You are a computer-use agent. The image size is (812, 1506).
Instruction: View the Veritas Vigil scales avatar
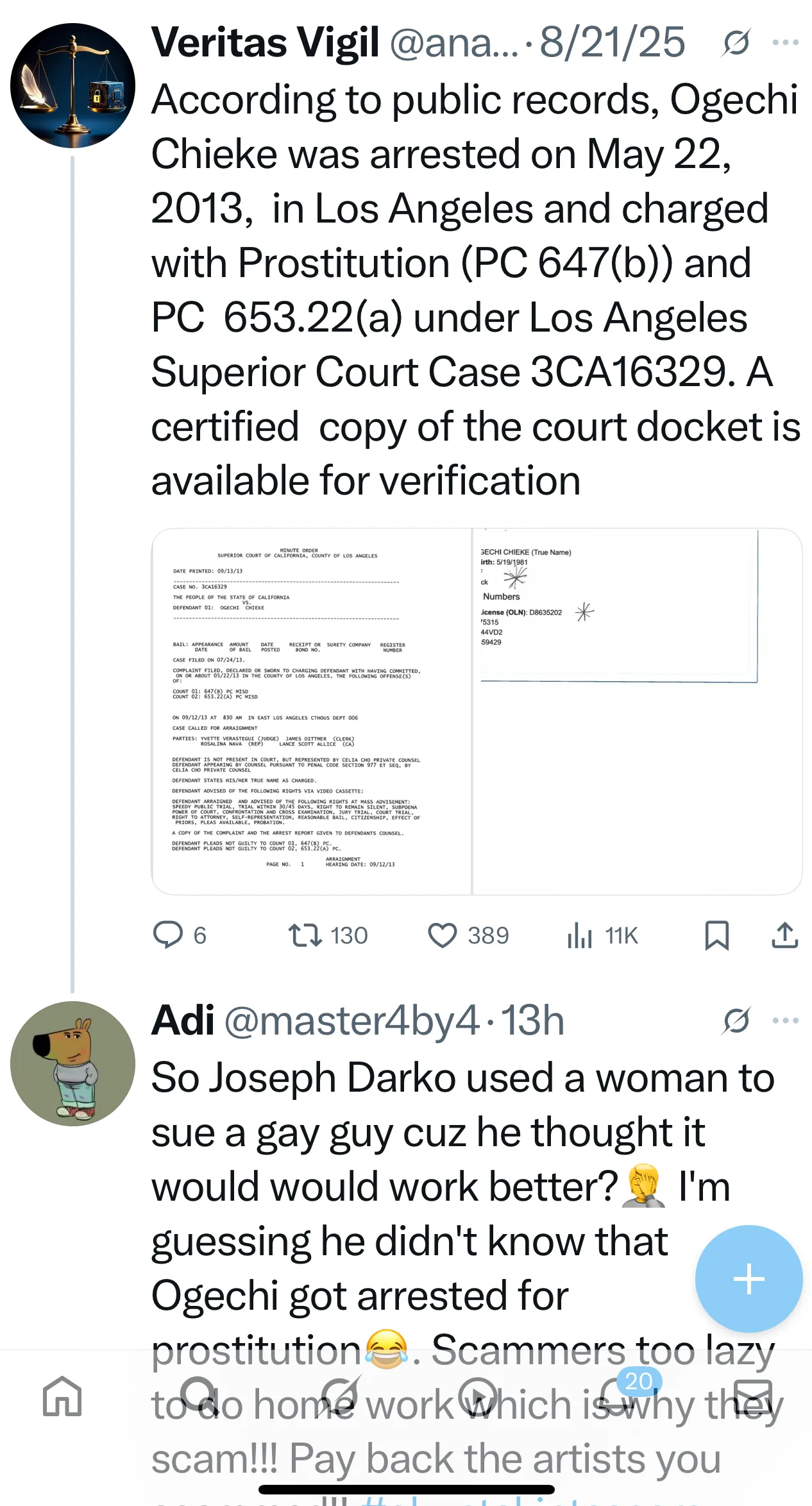72,85
